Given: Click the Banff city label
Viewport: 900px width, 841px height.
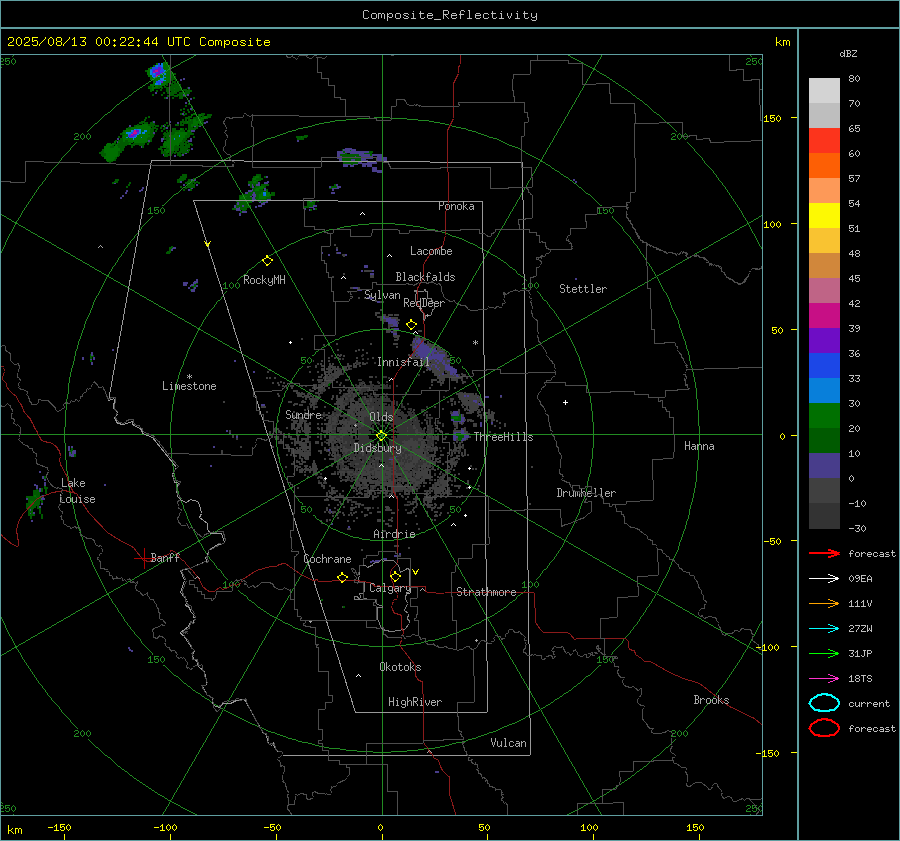Looking at the screenshot, I should point(165,558).
